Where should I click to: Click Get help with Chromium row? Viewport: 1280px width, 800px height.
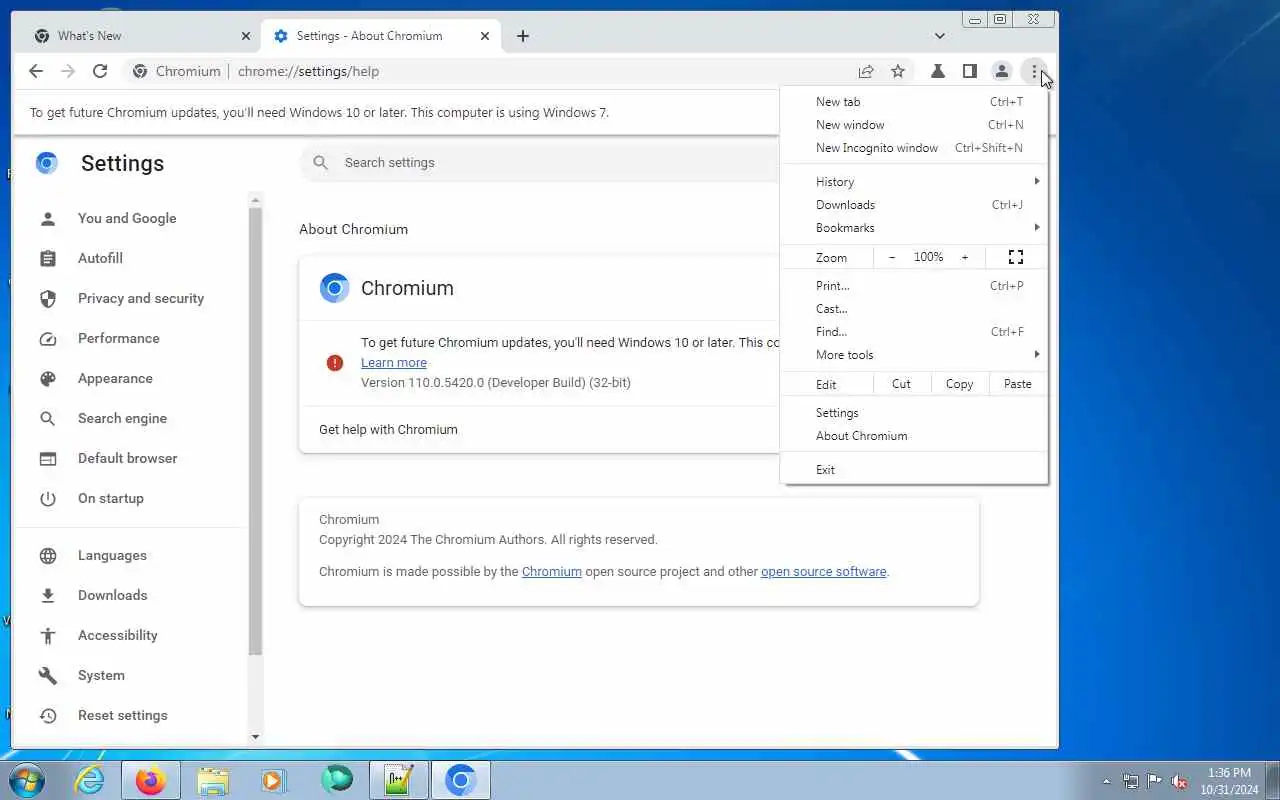pyautogui.click(x=540, y=429)
